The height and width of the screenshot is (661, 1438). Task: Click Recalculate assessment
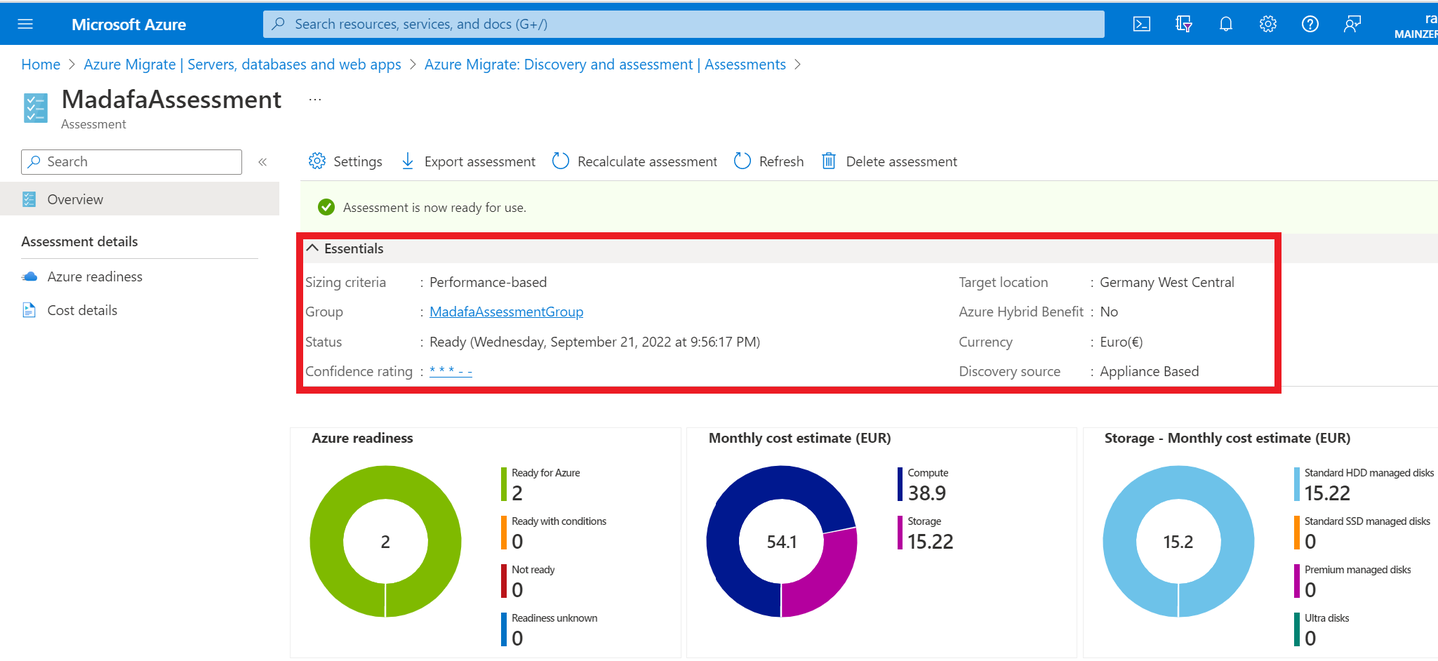pyautogui.click(x=635, y=161)
